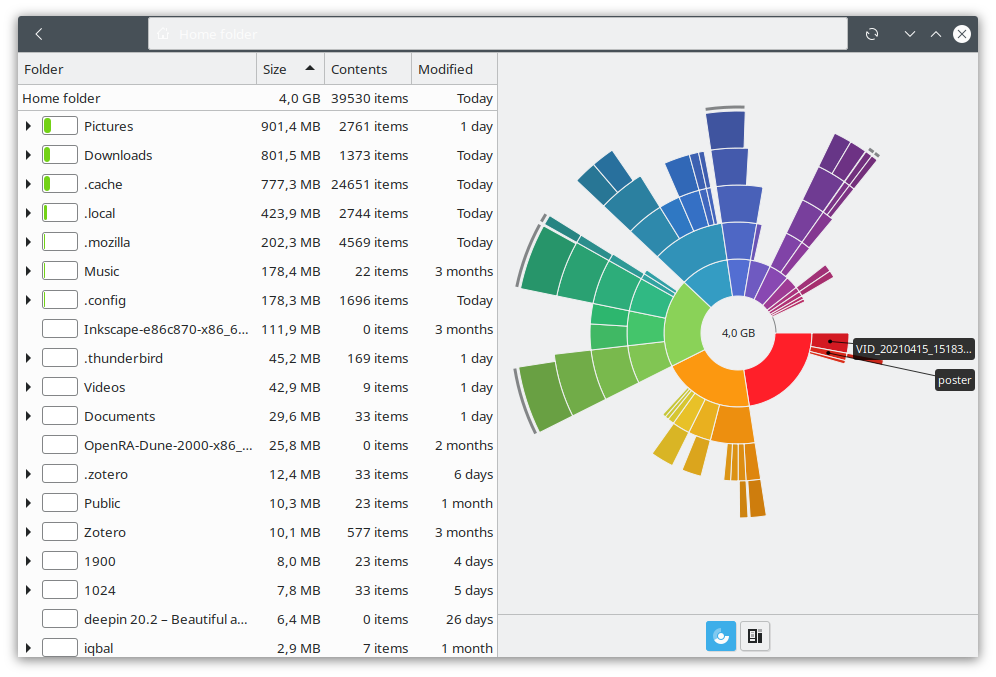The height and width of the screenshot is (677, 996).
Task: Select the deepin 20.2 entry
Action: tap(257, 619)
